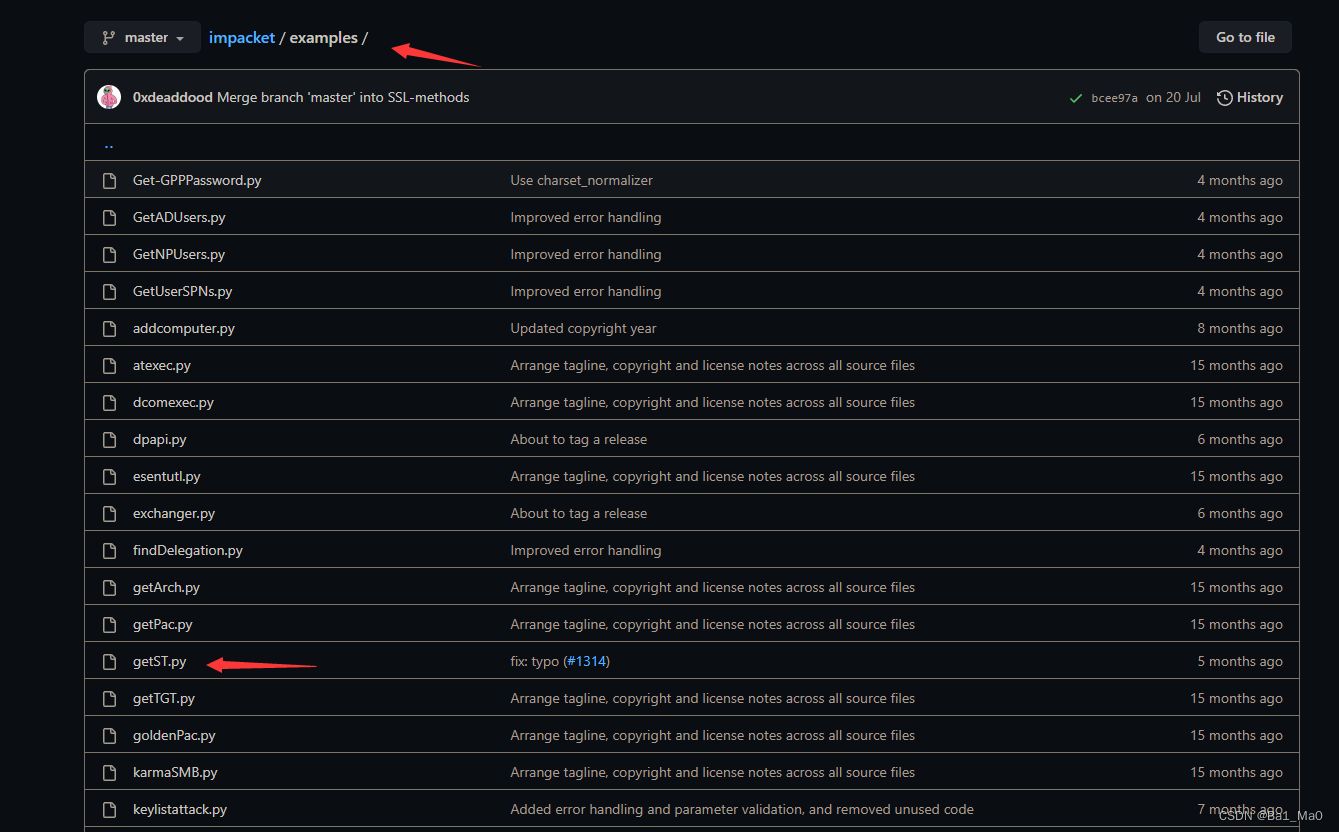Click the file icon beside esentutl.py
Screen dimensions: 1339x832
pos(110,476)
